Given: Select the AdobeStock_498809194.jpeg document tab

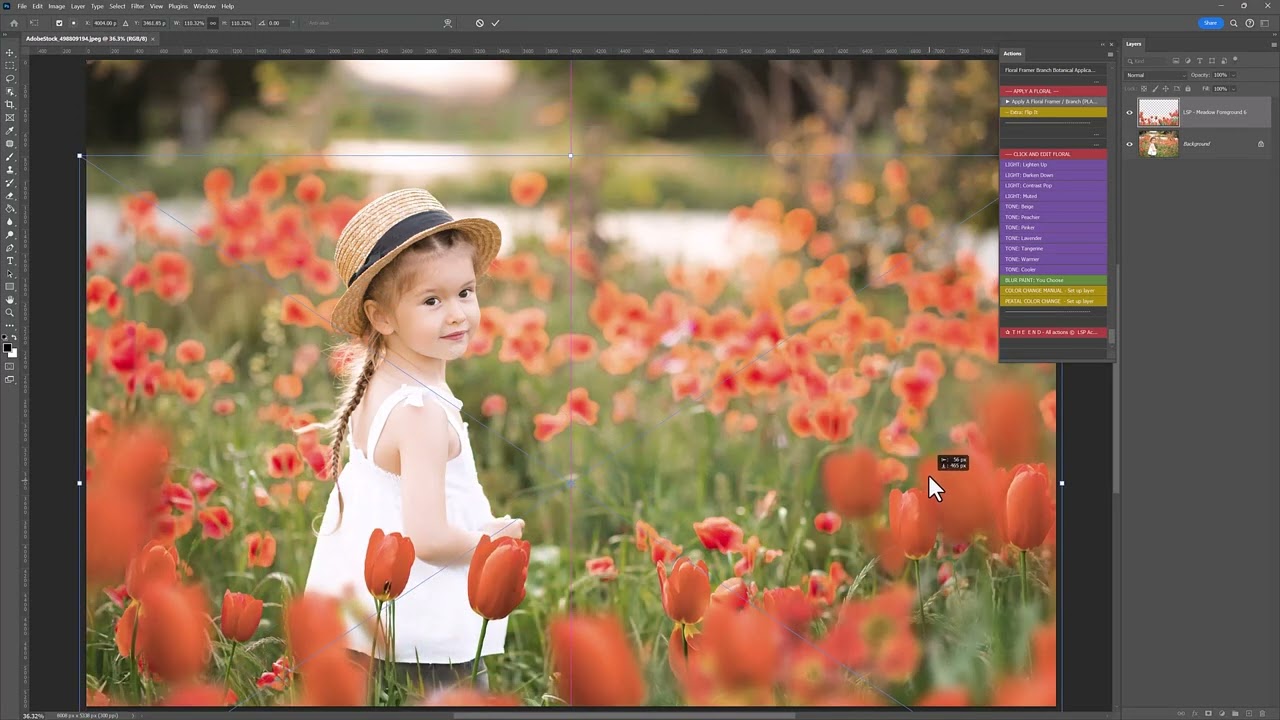Looking at the screenshot, I should [86, 38].
